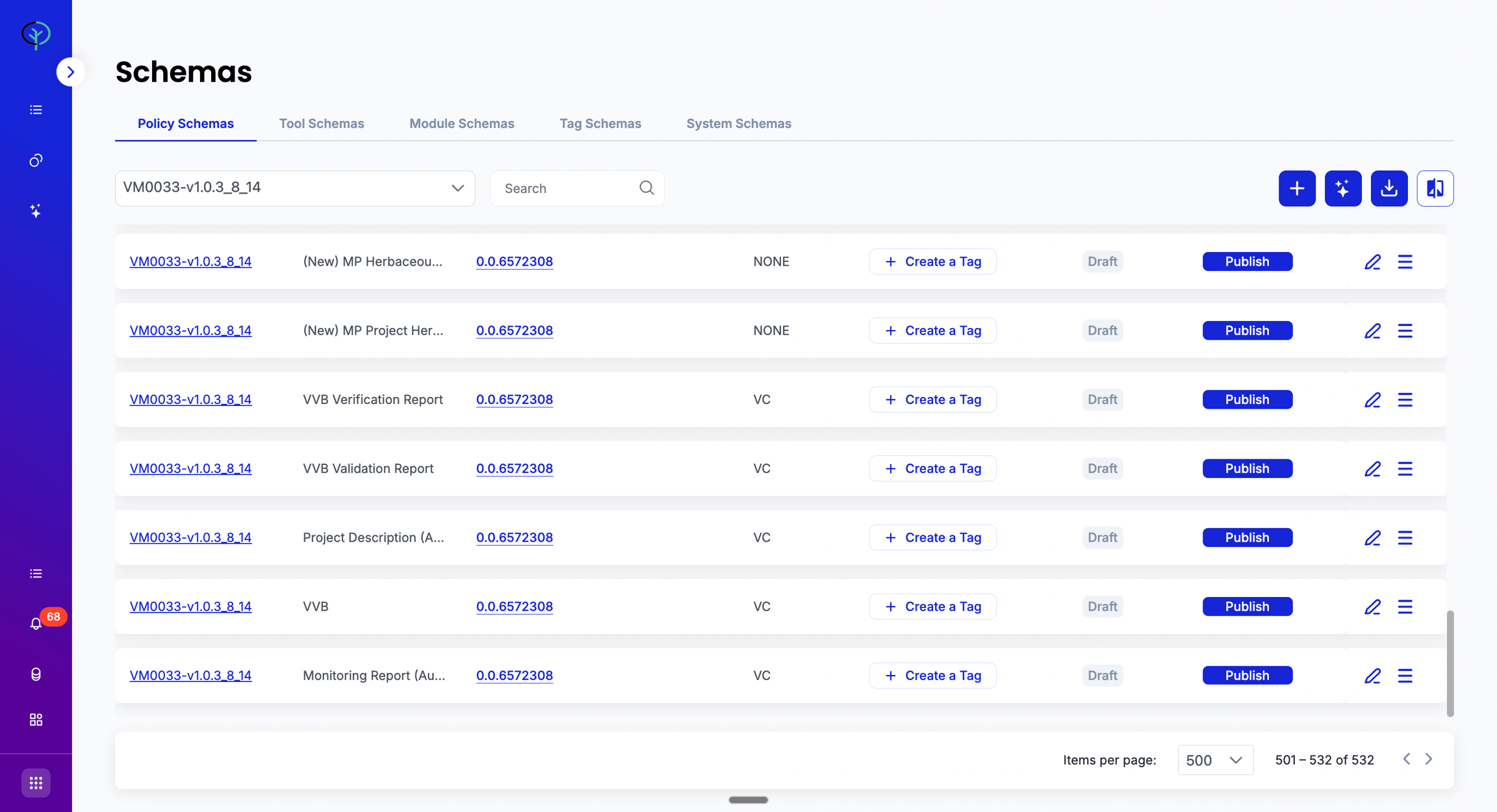The image size is (1497, 812).
Task: Open the AI sparkle tool button
Action: pyautogui.click(x=1343, y=188)
